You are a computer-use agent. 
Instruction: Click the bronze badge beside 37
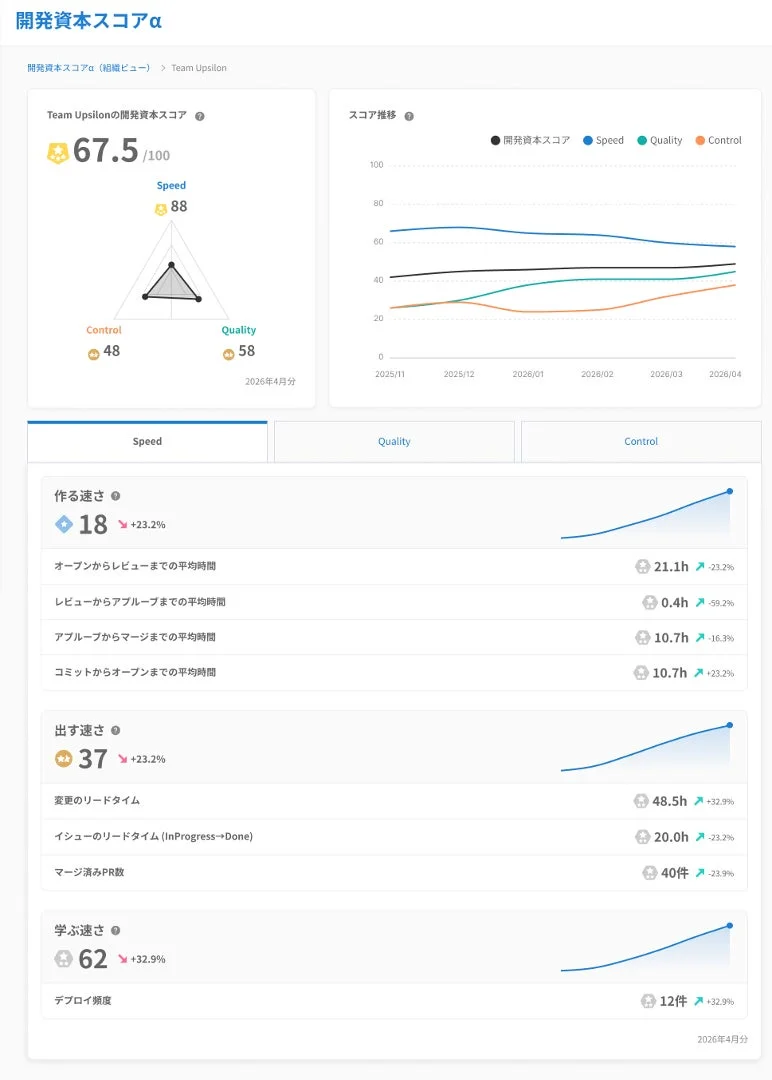click(x=63, y=759)
